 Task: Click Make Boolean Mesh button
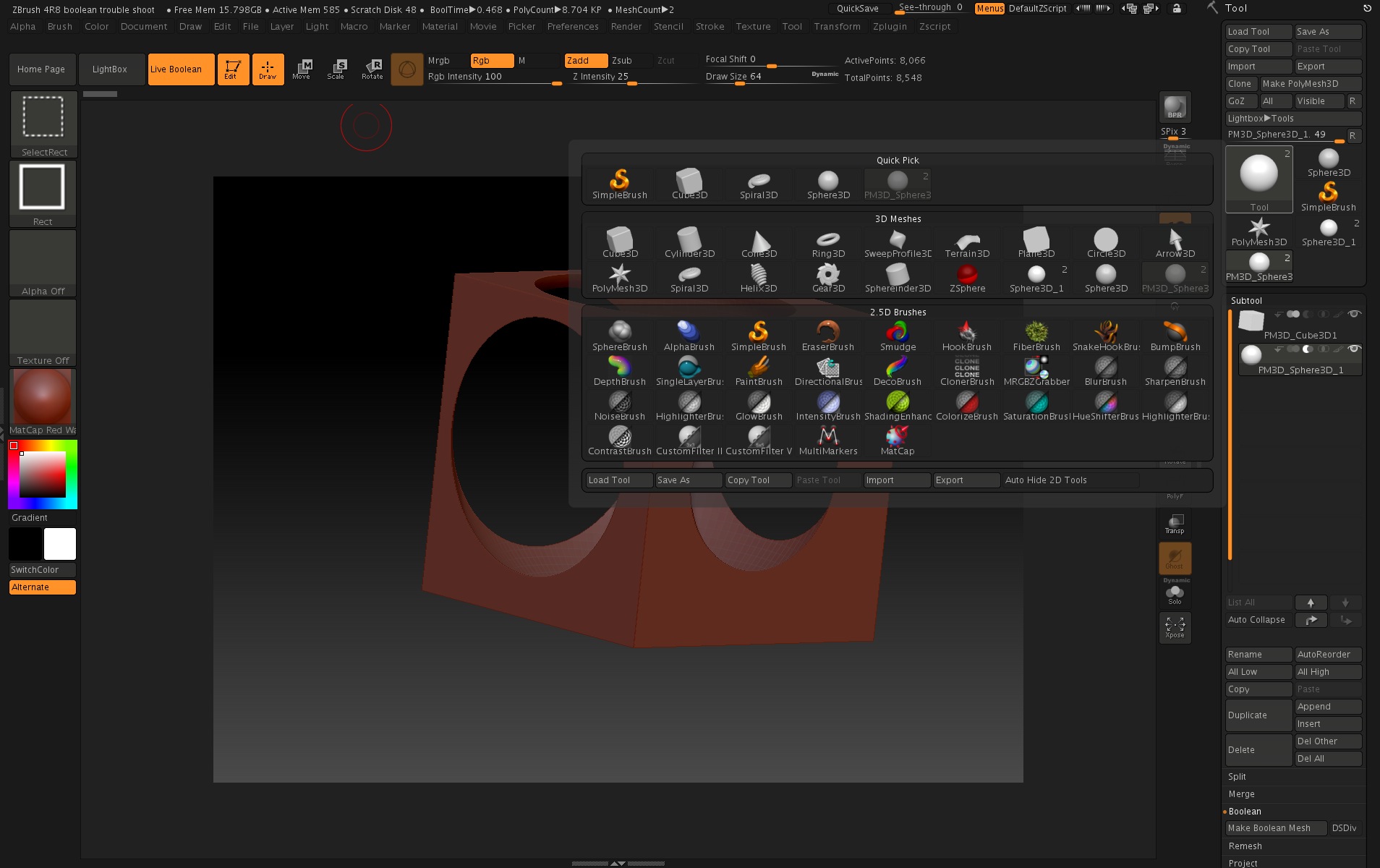[1276, 829]
